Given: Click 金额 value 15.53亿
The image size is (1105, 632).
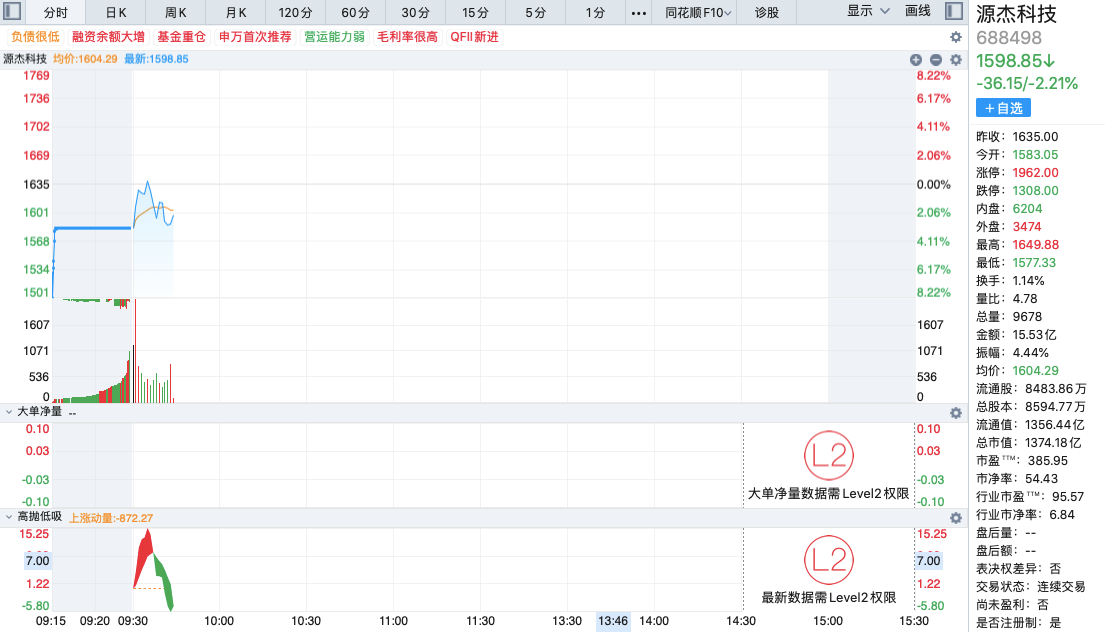Looking at the screenshot, I should point(1035,335).
